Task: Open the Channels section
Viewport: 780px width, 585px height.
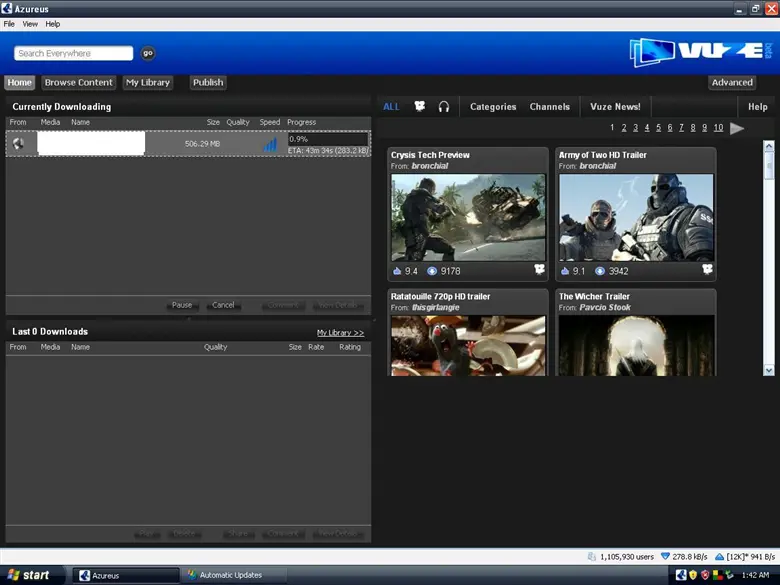Action: click(x=549, y=107)
